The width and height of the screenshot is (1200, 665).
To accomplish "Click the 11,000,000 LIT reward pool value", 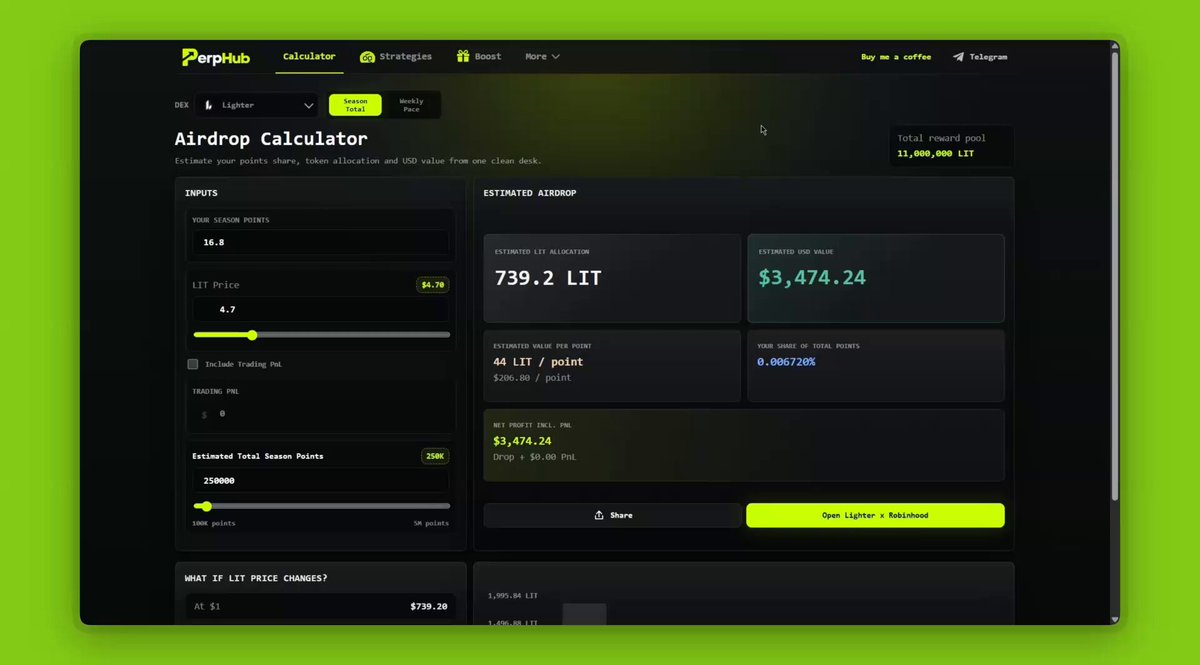I will pyautogui.click(x=935, y=154).
